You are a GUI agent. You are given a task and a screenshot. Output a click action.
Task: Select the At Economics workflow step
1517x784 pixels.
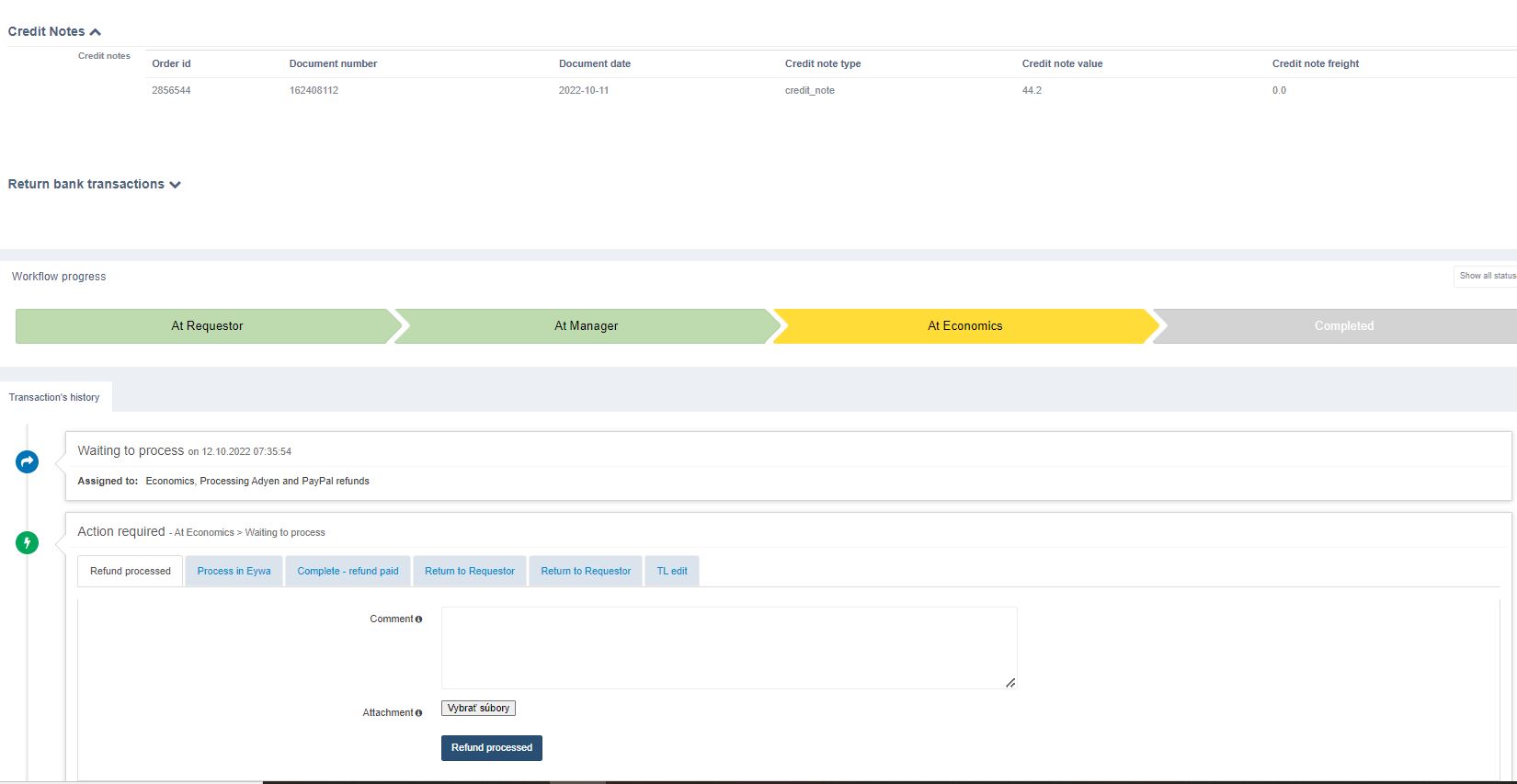[x=965, y=326]
